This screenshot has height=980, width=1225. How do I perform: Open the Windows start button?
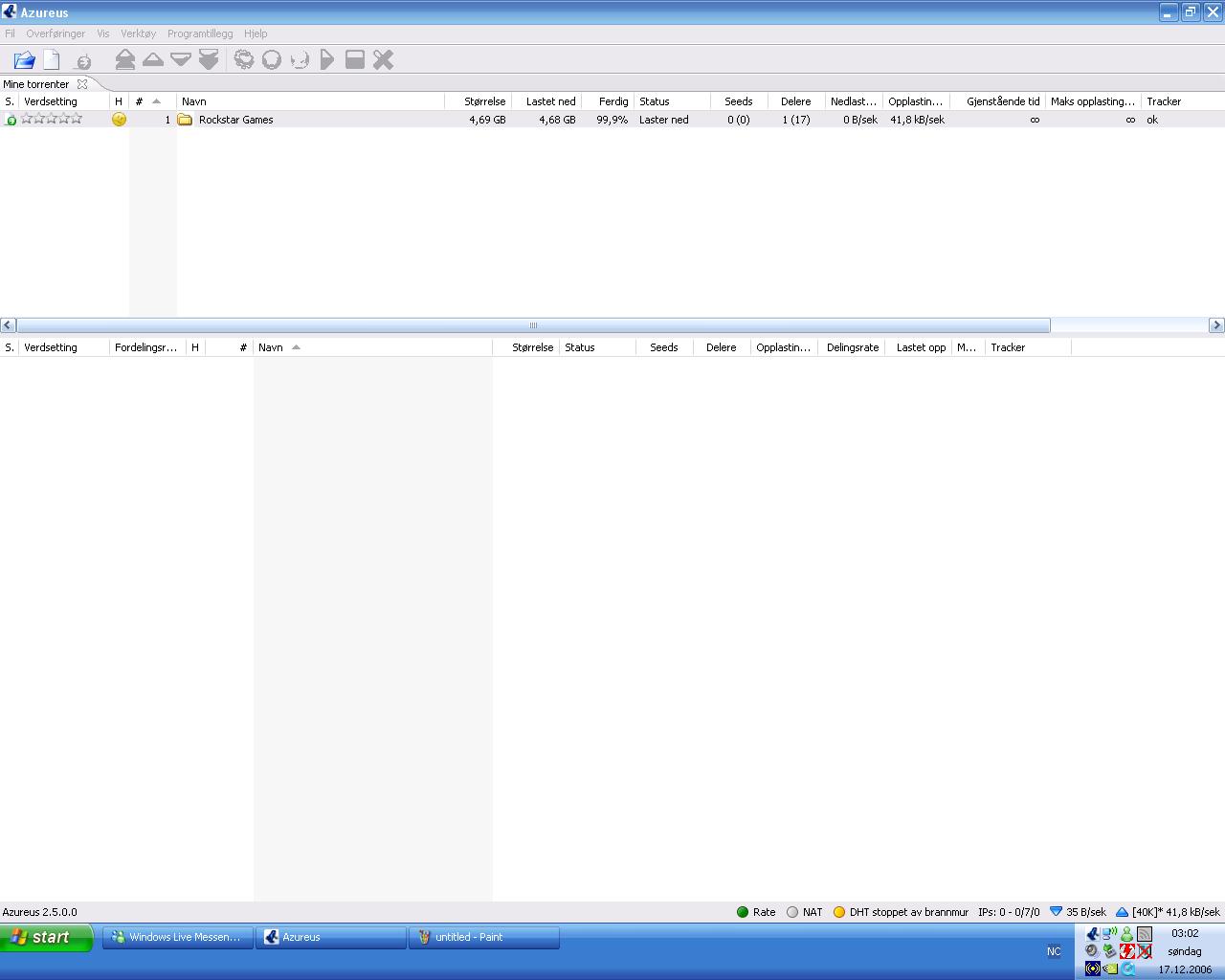click(x=47, y=938)
